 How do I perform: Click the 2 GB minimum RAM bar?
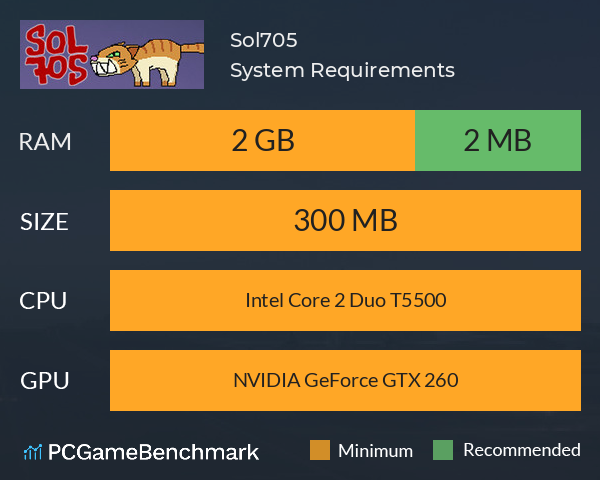tap(262, 140)
